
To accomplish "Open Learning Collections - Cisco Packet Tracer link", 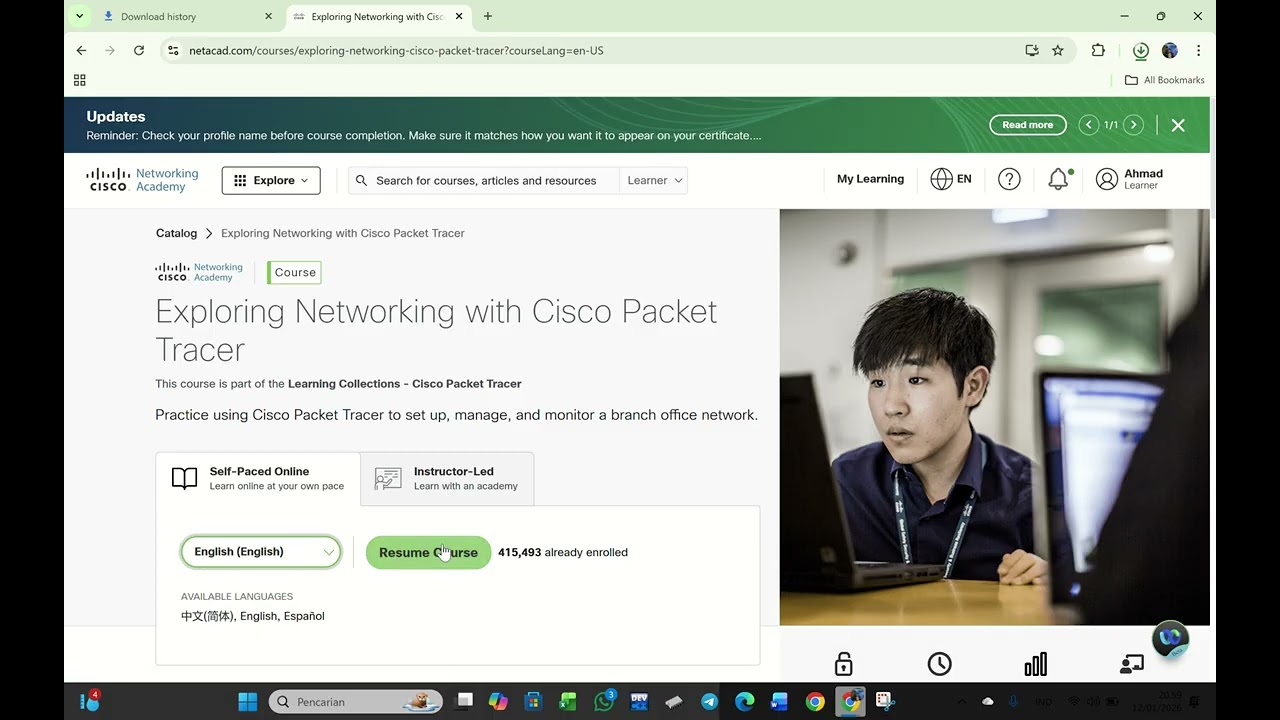I will coord(404,384).
